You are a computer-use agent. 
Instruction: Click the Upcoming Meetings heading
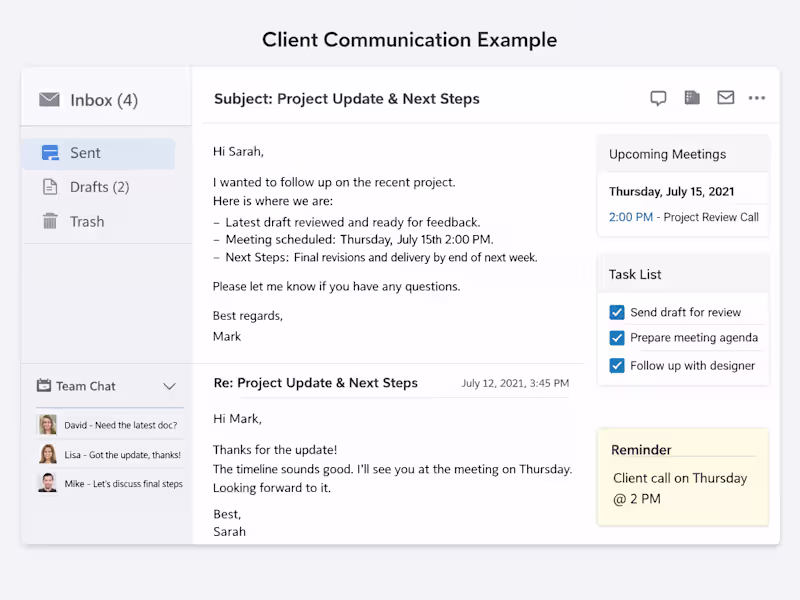[x=667, y=154]
